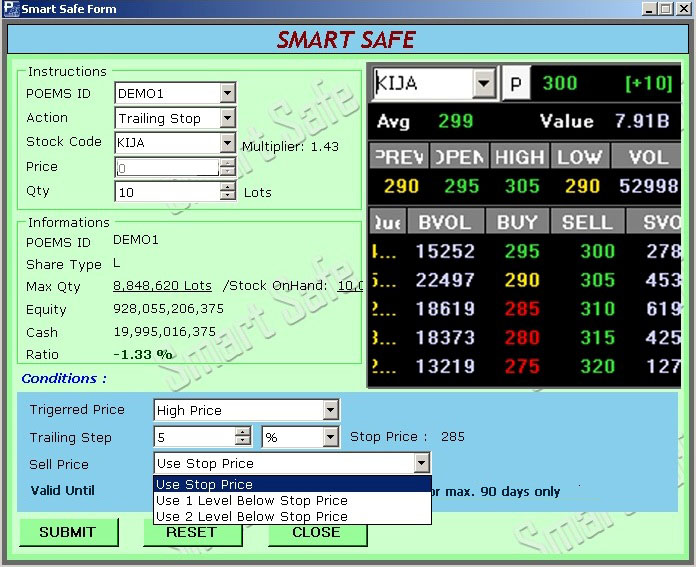
Task: Click the BUY column header
Action: [x=517, y=222]
